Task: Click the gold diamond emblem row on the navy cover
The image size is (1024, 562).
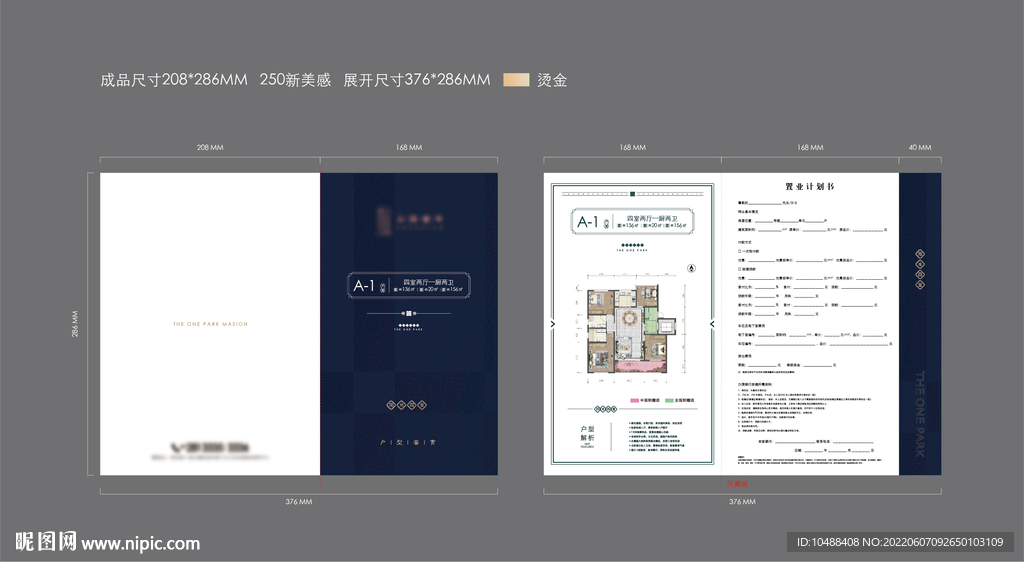Action: 407,405
